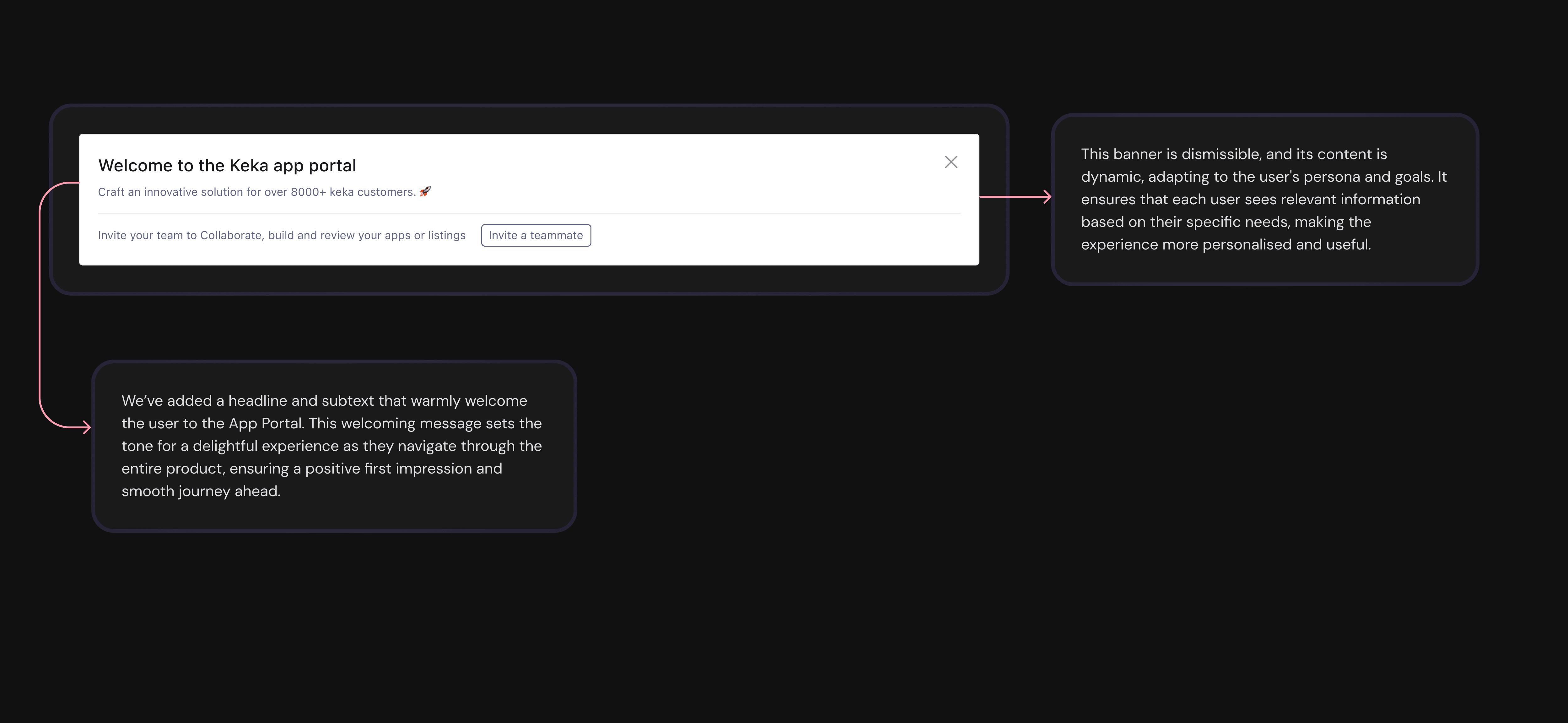Click the Invite a teammate button

(x=536, y=236)
